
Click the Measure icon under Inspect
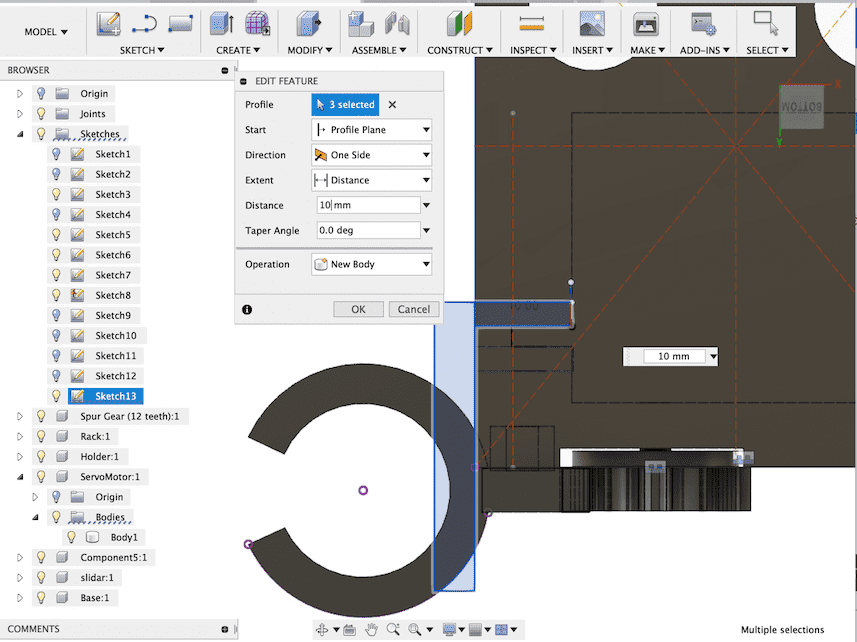[x=529, y=24]
